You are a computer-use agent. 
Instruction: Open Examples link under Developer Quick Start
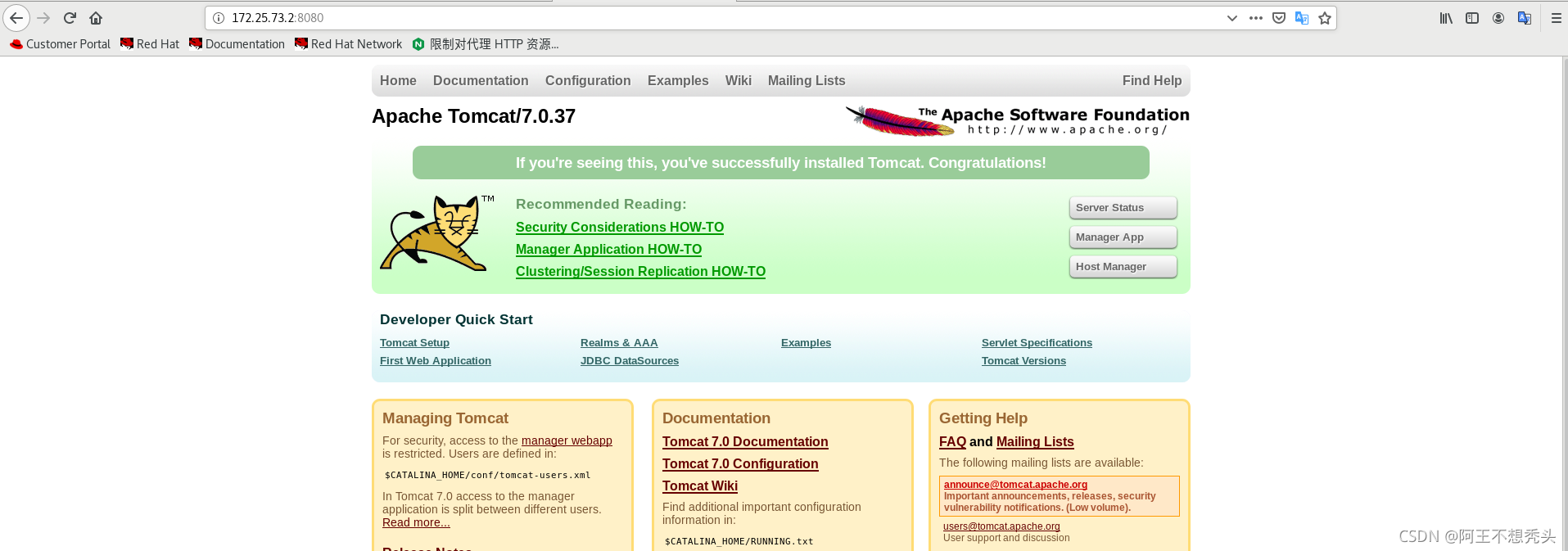click(806, 343)
